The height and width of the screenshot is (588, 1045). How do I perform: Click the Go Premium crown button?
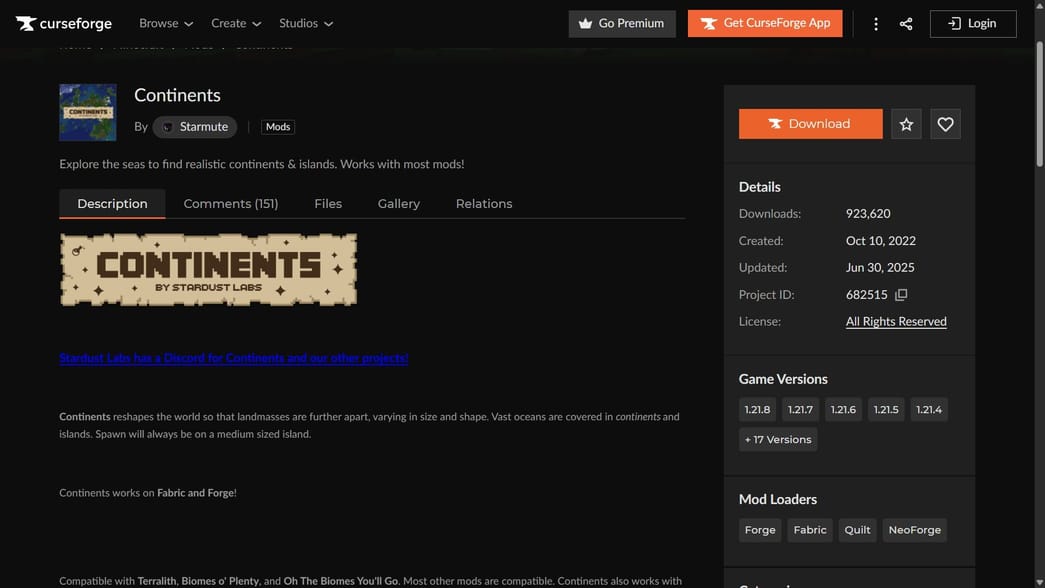click(622, 22)
